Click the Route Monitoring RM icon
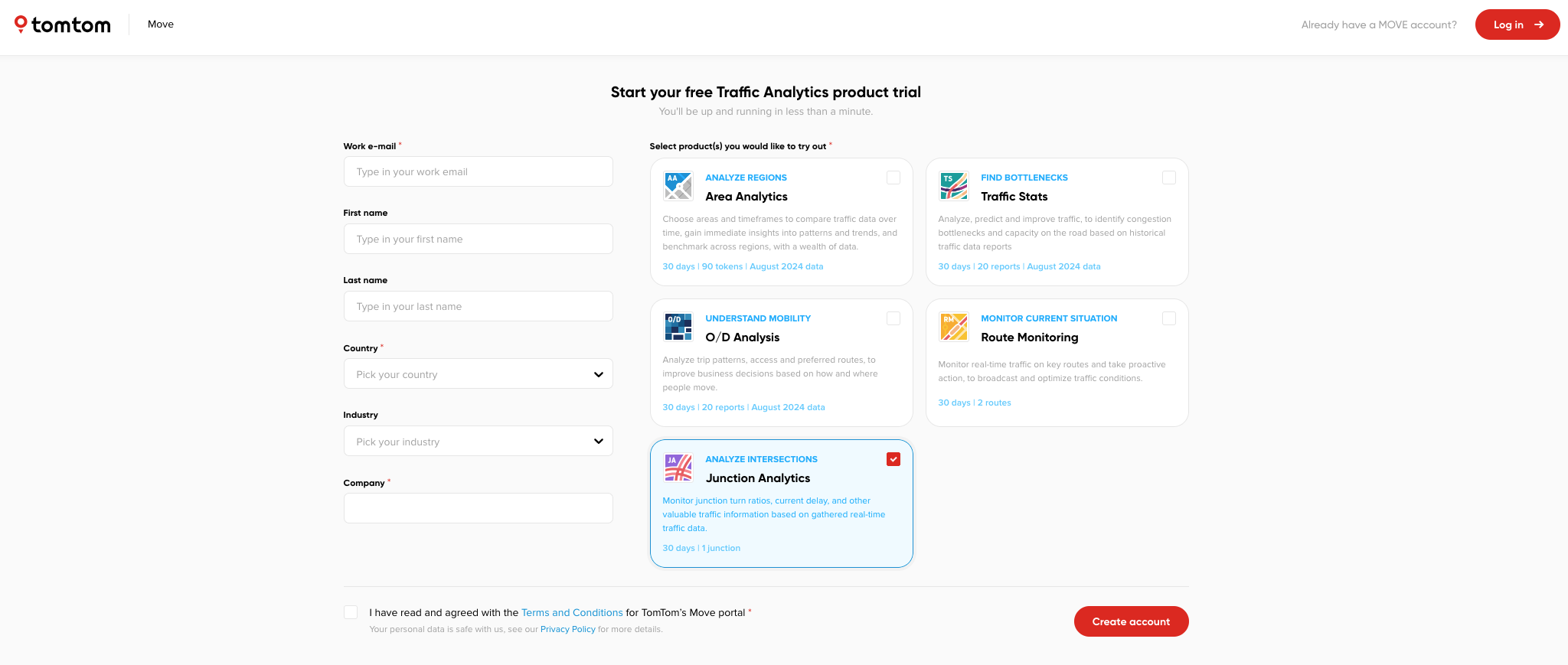1568x665 pixels. coord(954,327)
